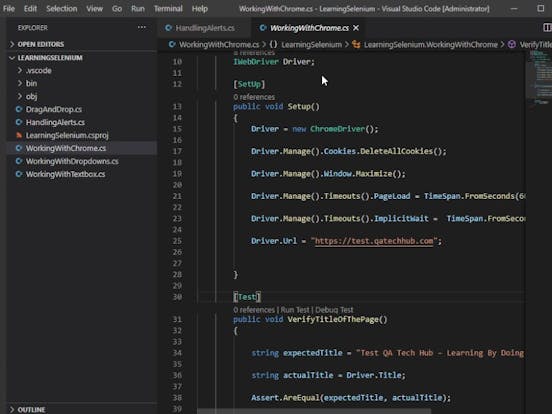The width and height of the screenshot is (552, 414).
Task: Click Maximize in line 19
Action: 374,174
